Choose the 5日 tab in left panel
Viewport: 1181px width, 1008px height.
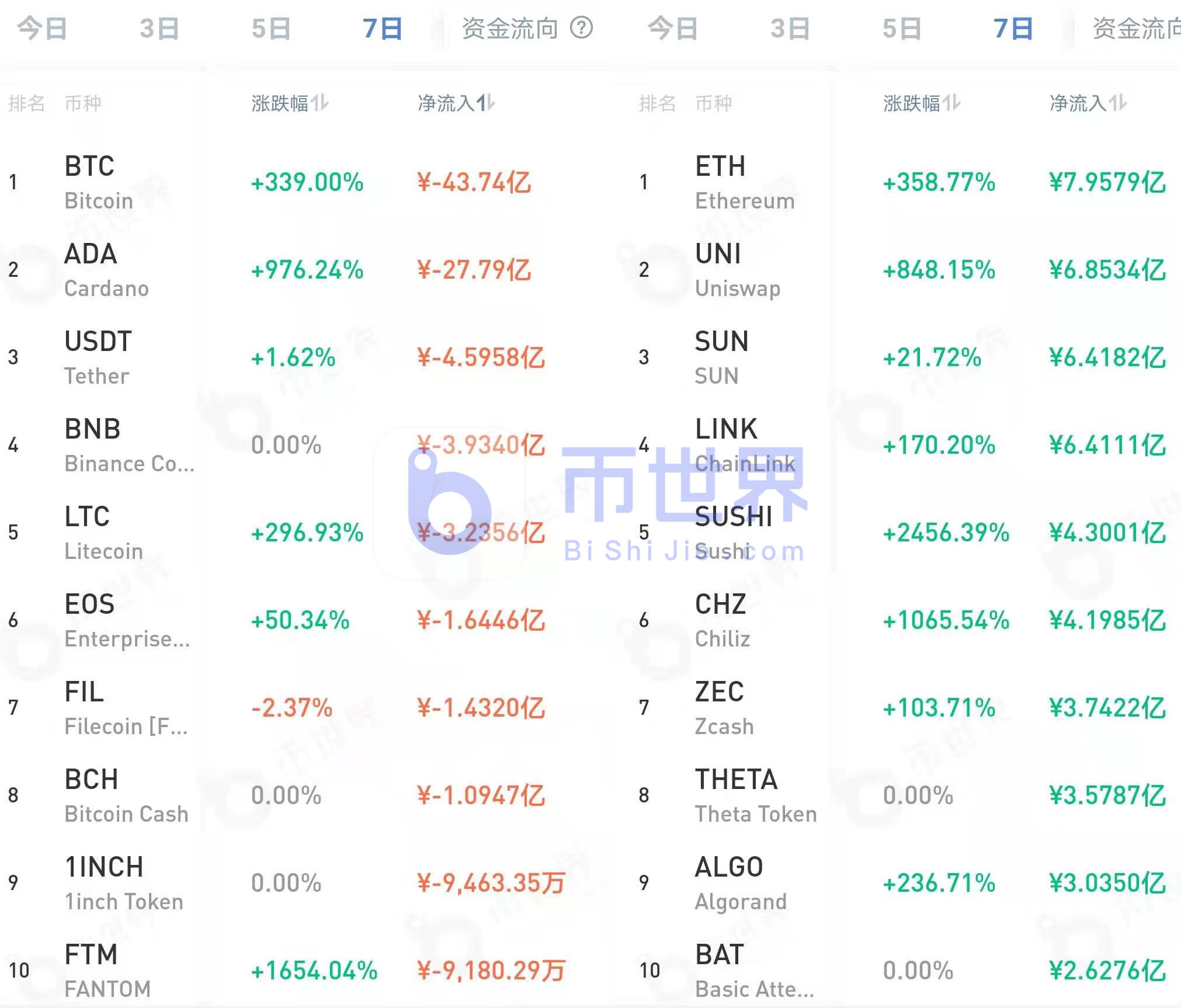271,29
